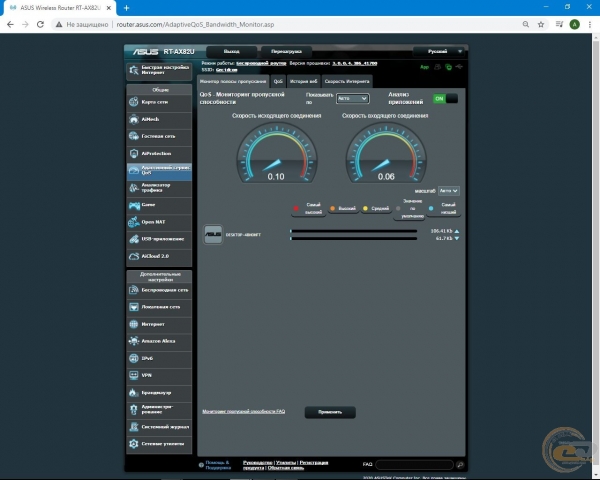Open Wireless (Беспроводная сеть) settings icon
600x480 pixels.
(x=134, y=290)
